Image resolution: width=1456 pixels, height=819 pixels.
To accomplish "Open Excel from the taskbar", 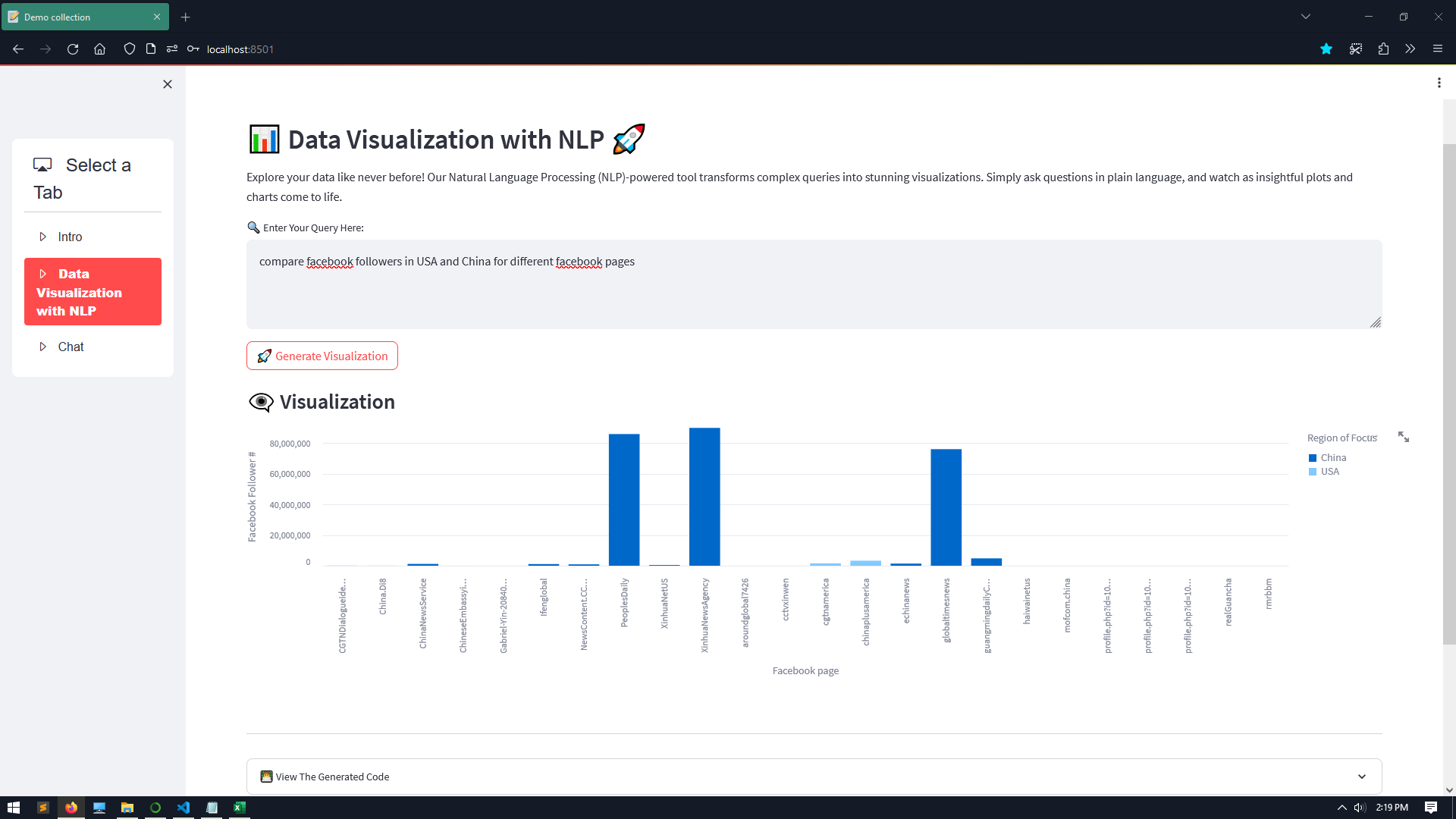I will pyautogui.click(x=240, y=808).
